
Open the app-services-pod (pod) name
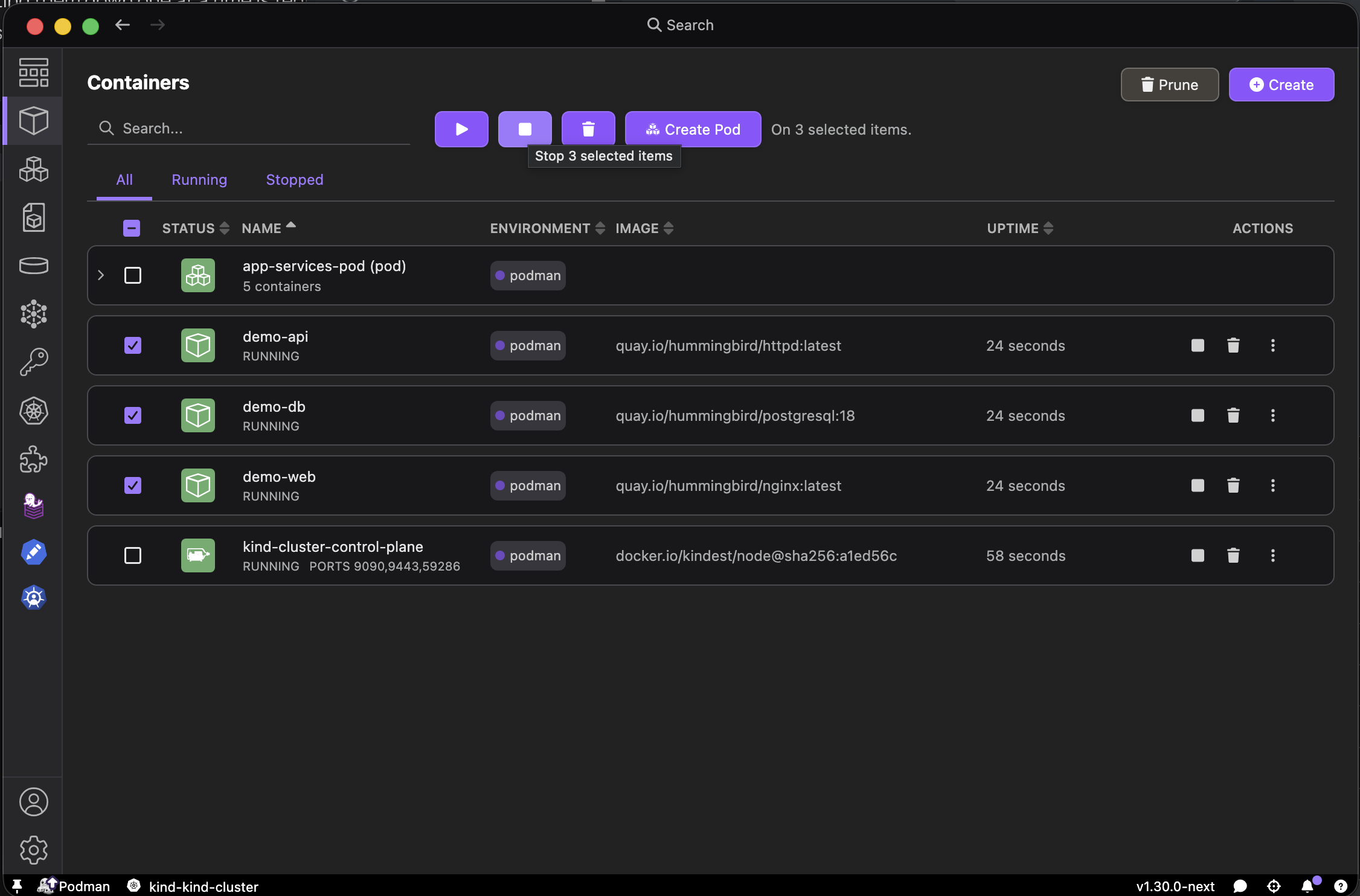(324, 266)
